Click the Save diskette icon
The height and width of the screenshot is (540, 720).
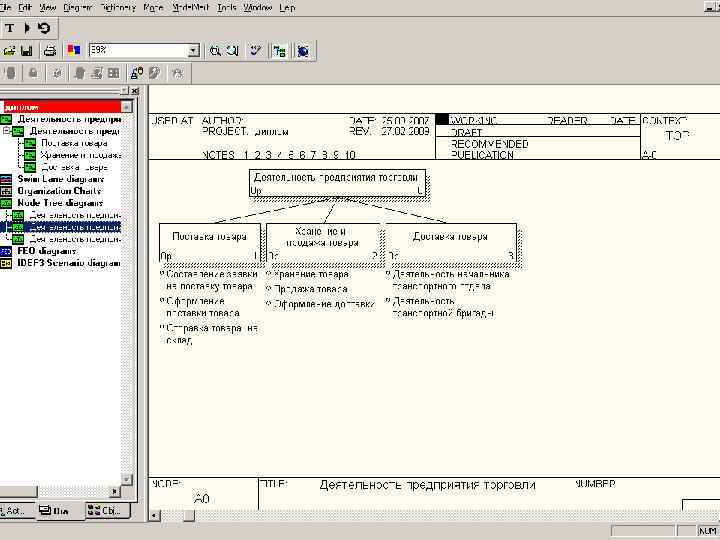click(26, 50)
